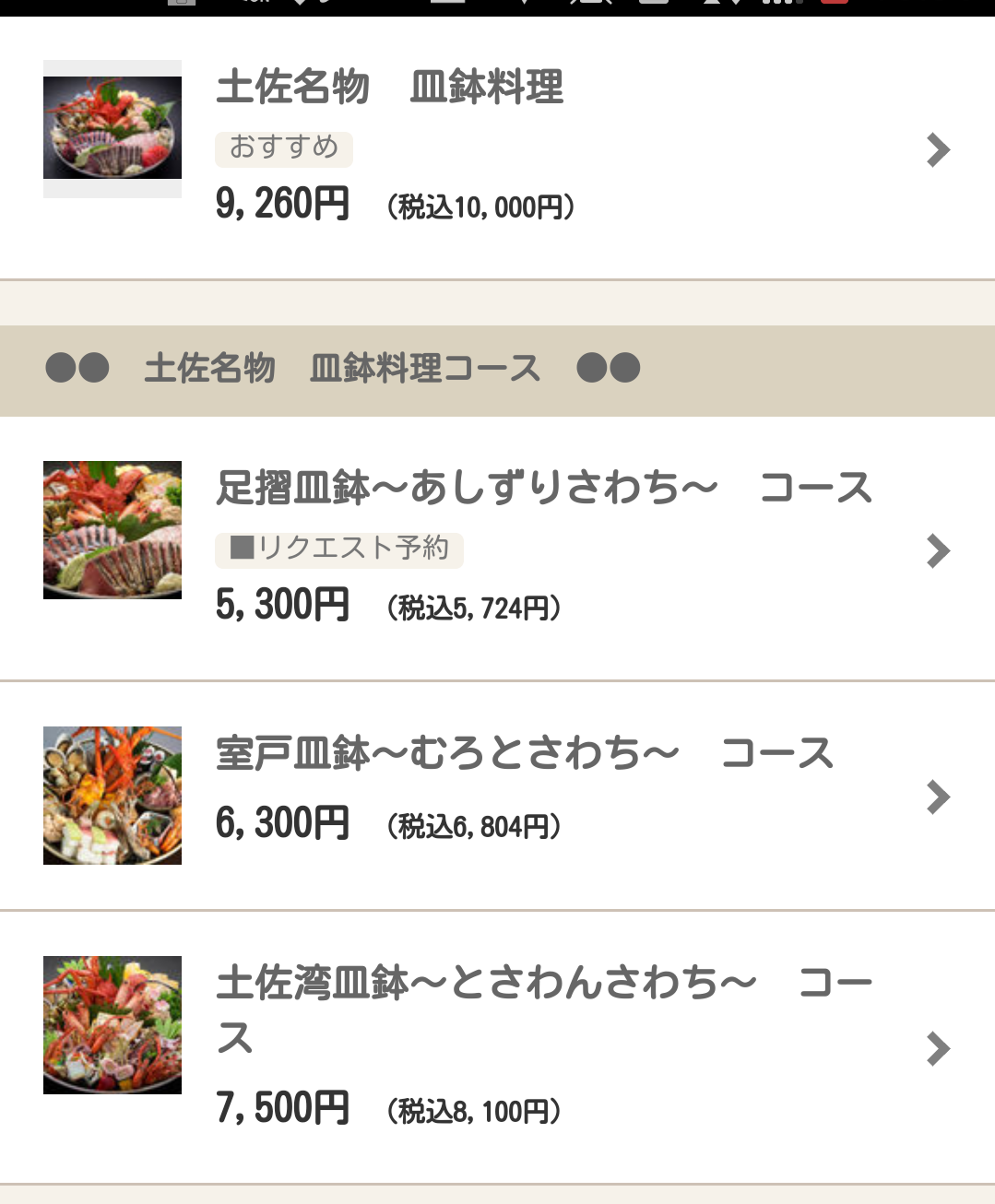
Task: View 土佐湾皿鉢 course thumbnail image
Action: pos(113,1025)
